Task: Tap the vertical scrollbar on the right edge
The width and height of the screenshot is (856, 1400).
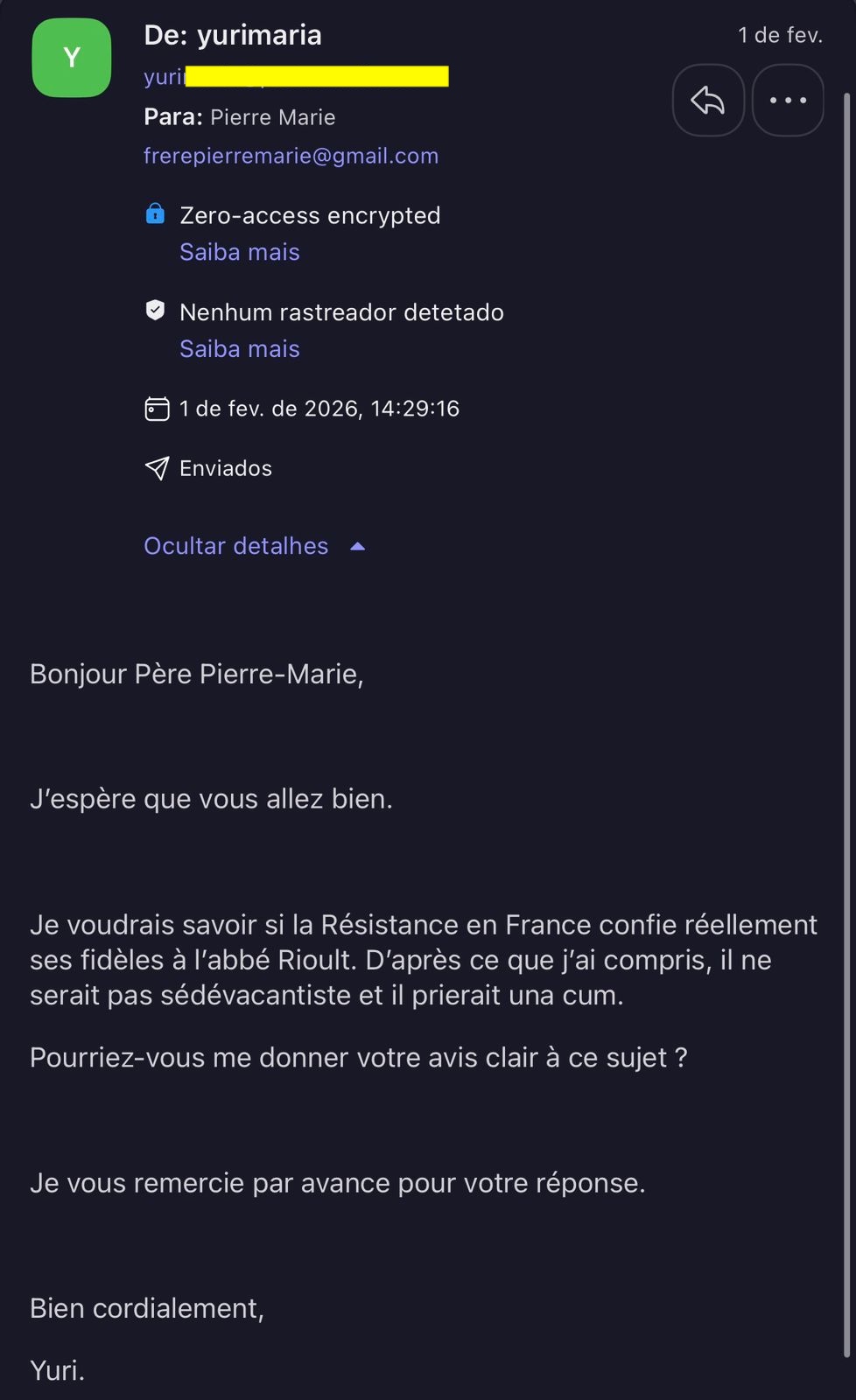Action: (846, 700)
